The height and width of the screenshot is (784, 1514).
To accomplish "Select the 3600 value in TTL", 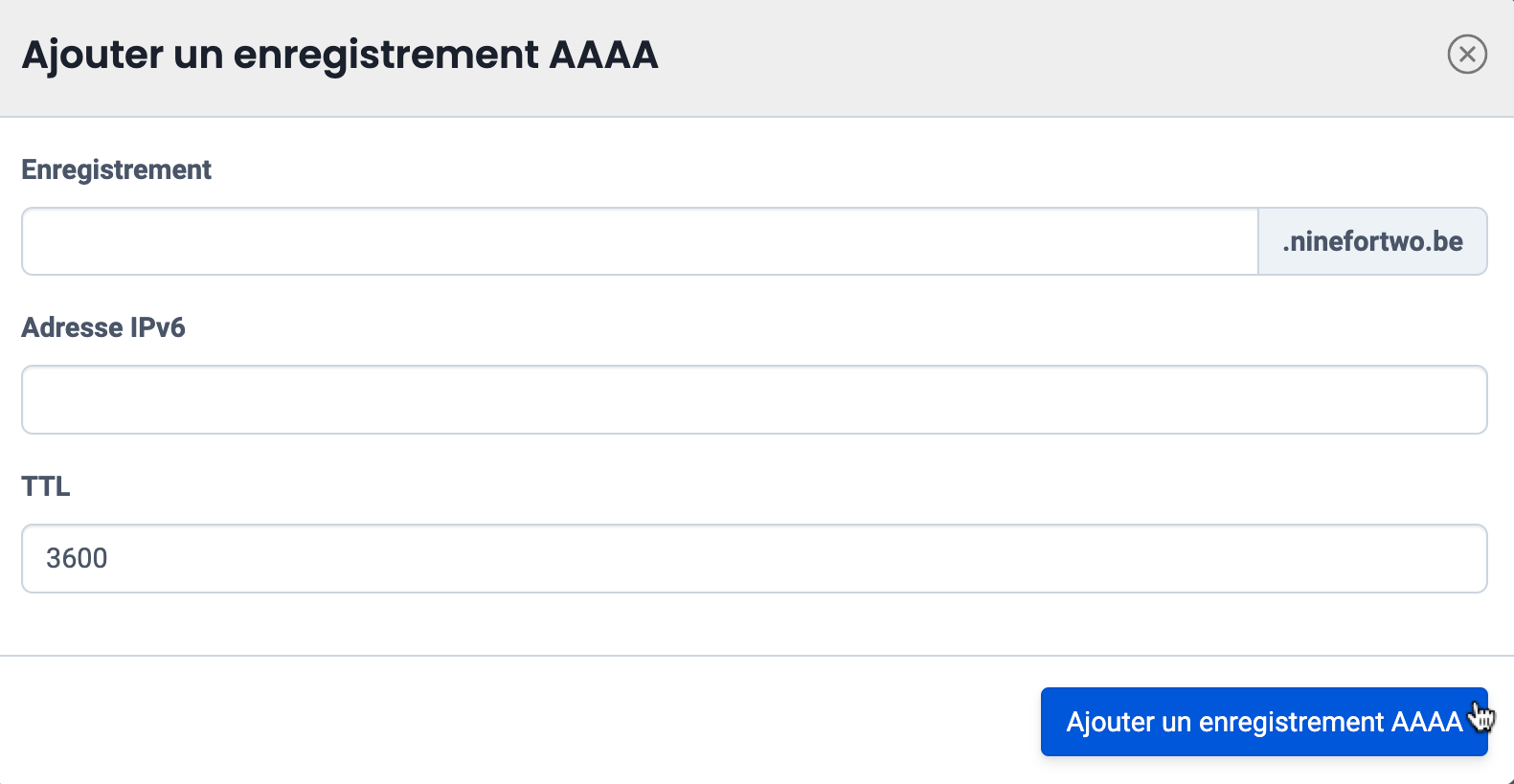I will [77, 558].
